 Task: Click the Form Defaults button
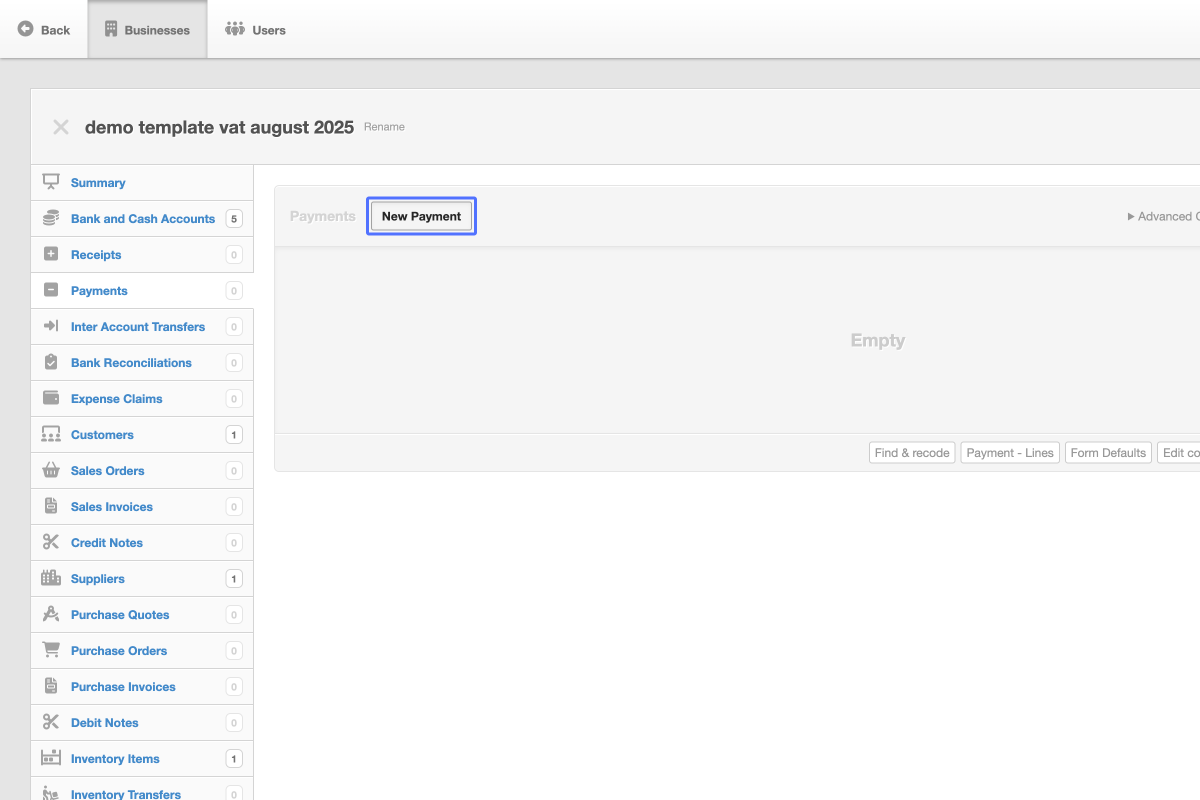(1108, 453)
